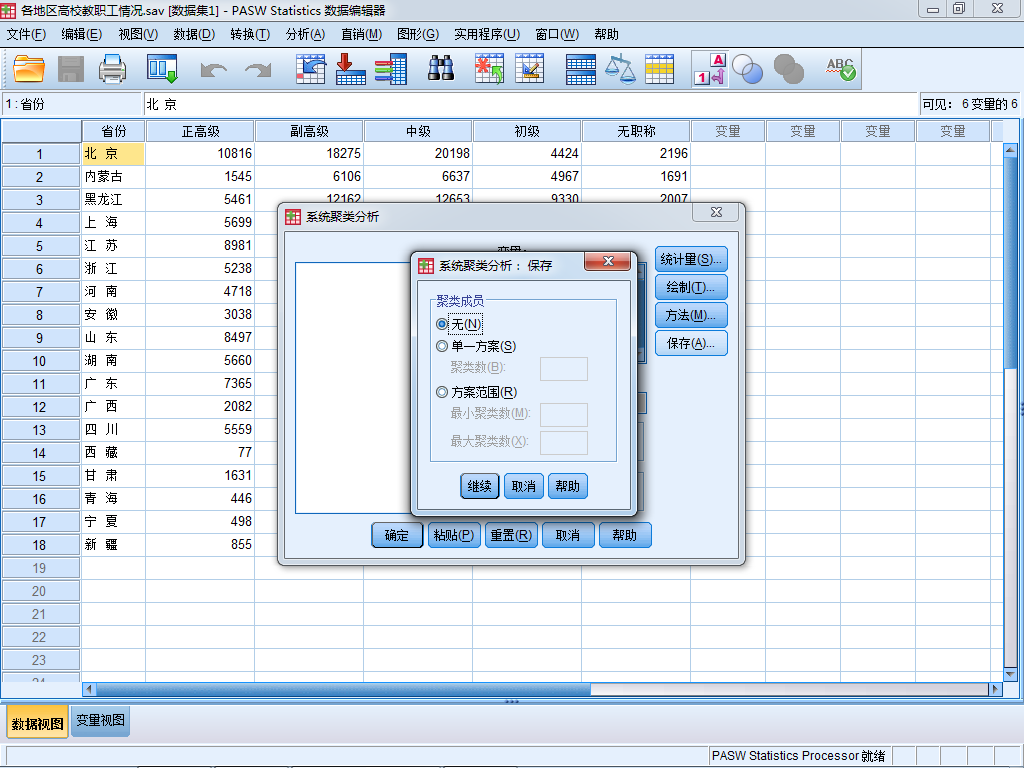Screen dimensions: 1024x768
Task: Switch to the 变量视图 tab
Action: 101,720
